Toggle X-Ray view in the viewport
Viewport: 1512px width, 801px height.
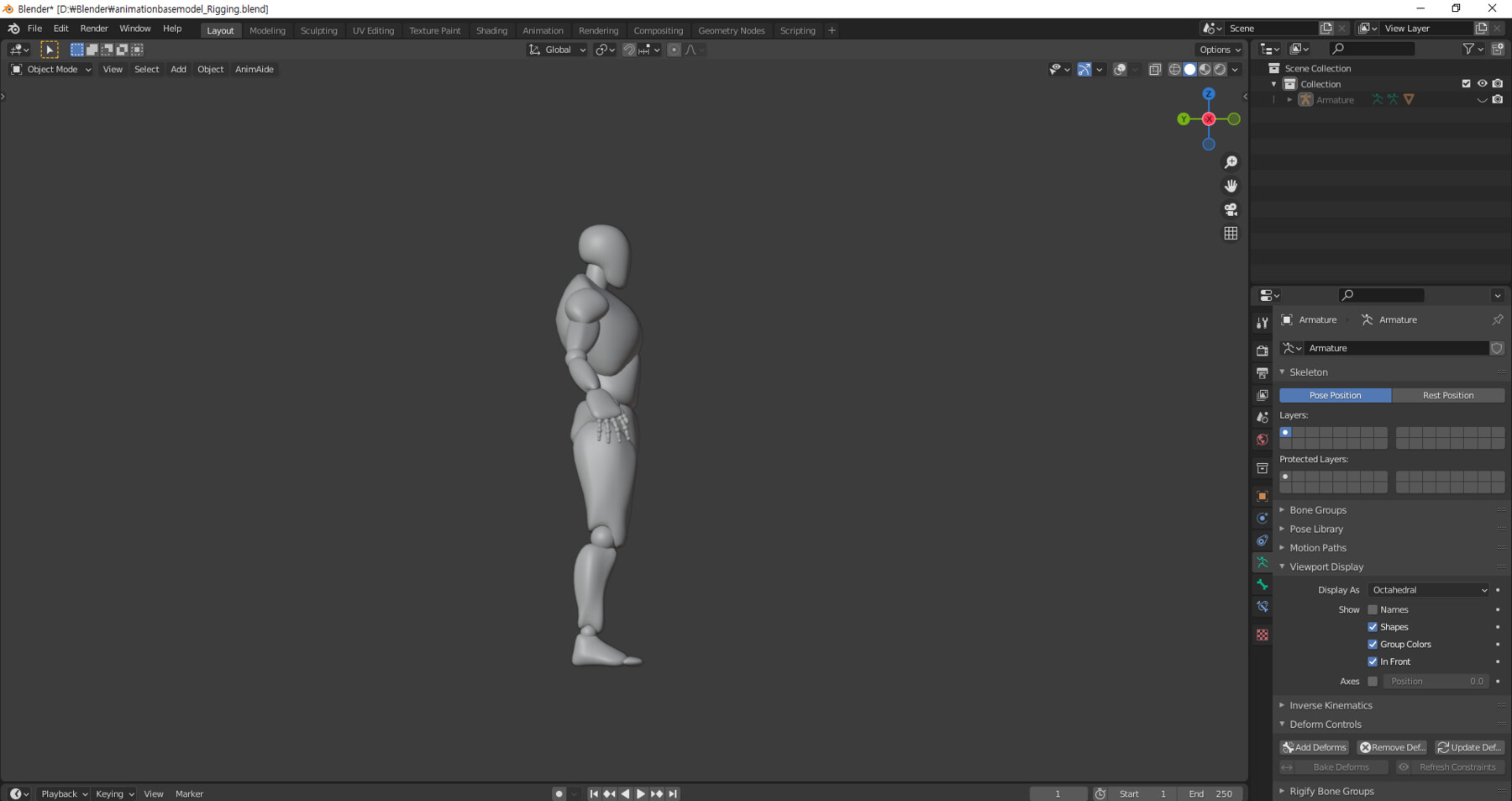coord(1155,70)
